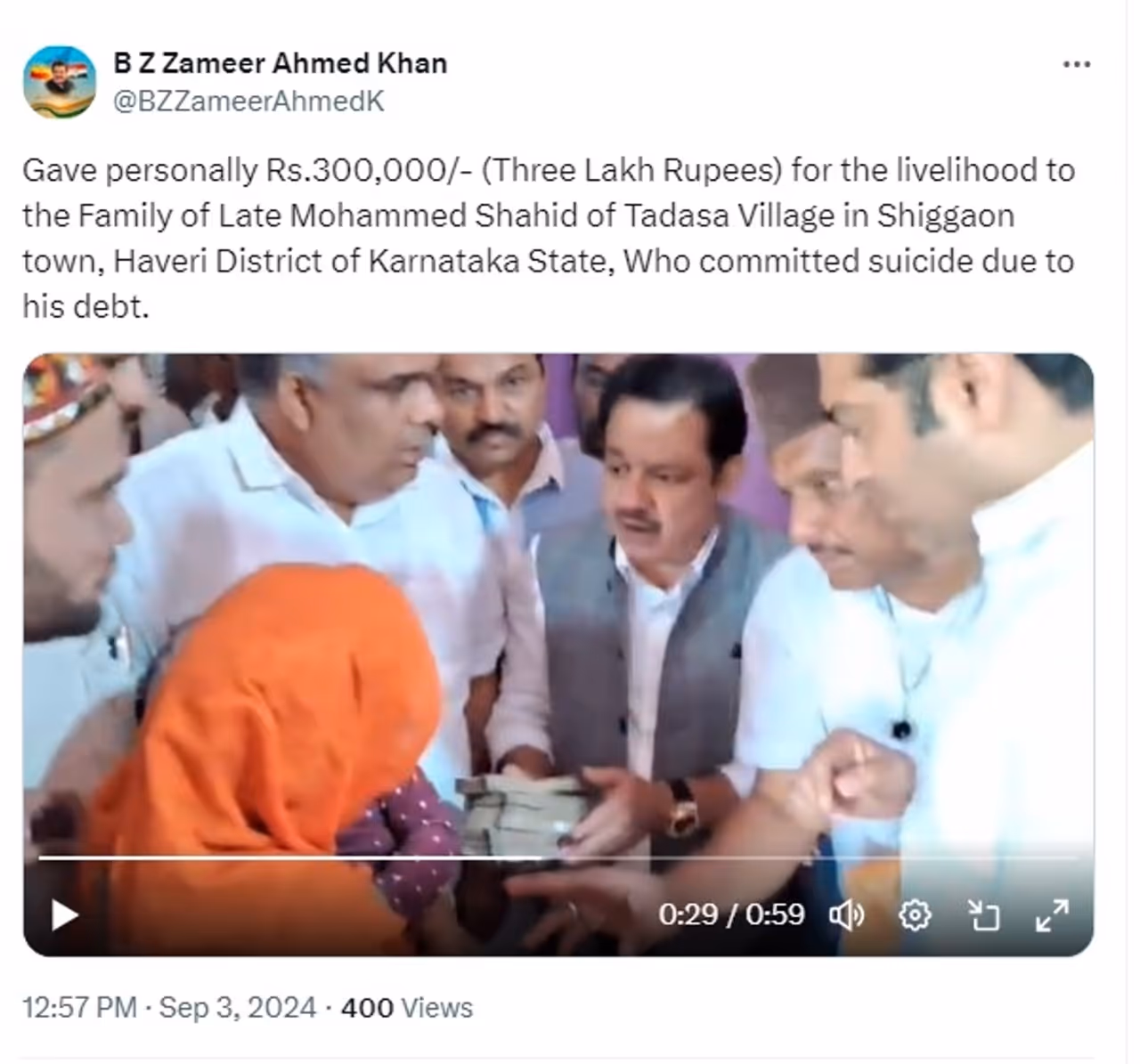Open the tweet text about Rs.300,000 donation
Image resolution: width=1140 pixels, height=1064 pixels.
[549, 238]
